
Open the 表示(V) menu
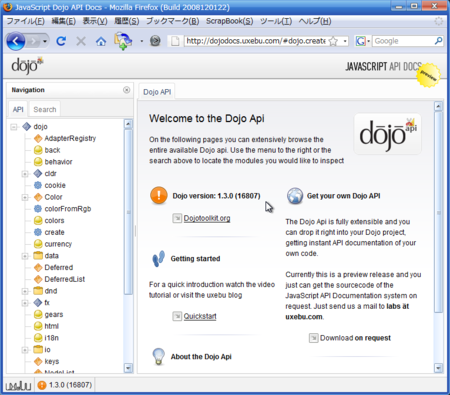(95, 21)
